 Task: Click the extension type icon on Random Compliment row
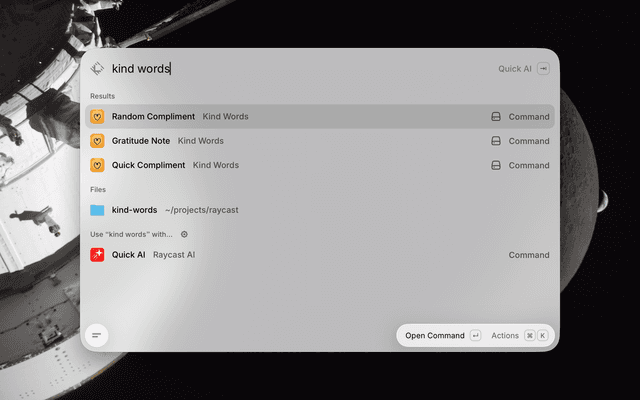pos(496,117)
